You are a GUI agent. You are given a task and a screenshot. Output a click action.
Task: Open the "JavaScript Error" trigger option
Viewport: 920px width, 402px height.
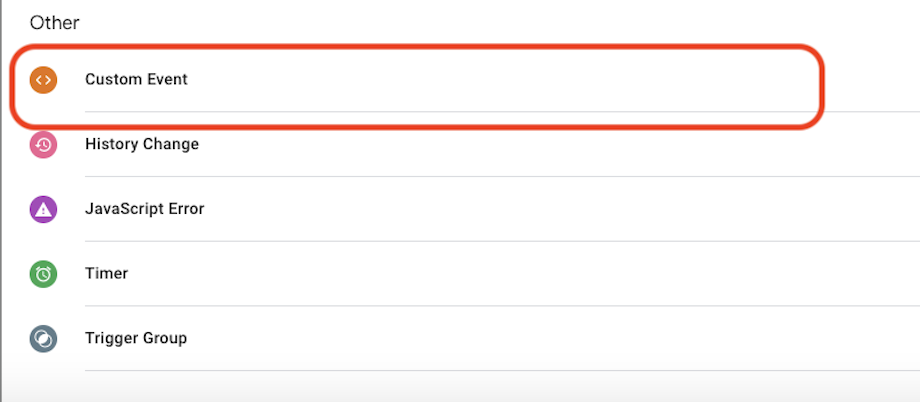[x=144, y=208]
